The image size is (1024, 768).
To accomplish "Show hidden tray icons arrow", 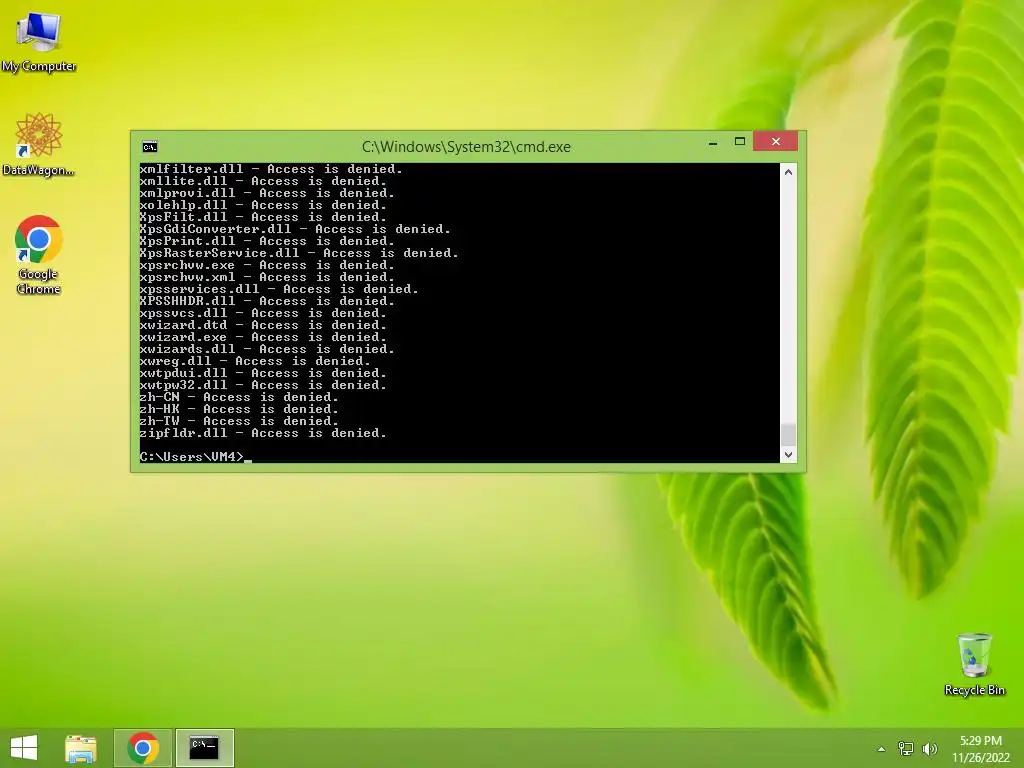I will click(882, 749).
